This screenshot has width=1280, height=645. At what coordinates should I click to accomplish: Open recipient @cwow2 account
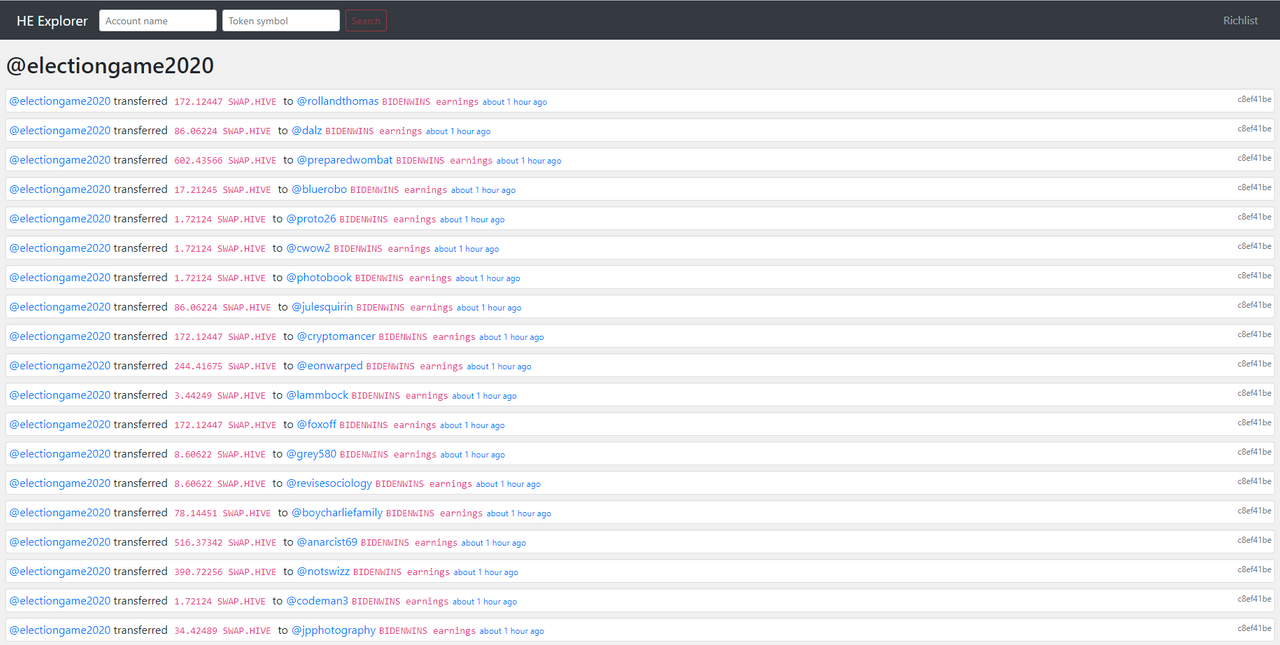[308, 248]
